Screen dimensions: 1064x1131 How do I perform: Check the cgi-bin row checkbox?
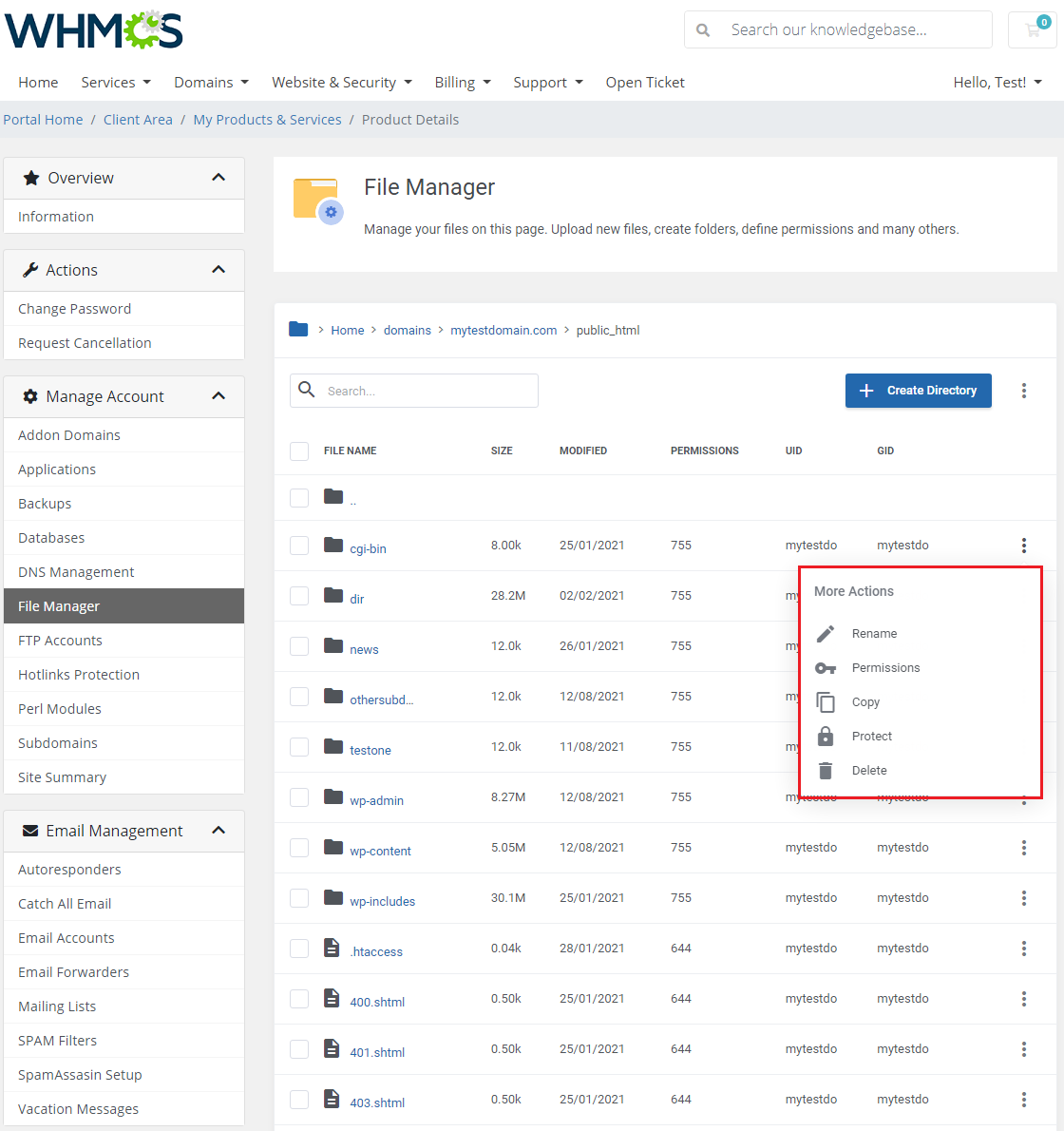pyautogui.click(x=299, y=546)
